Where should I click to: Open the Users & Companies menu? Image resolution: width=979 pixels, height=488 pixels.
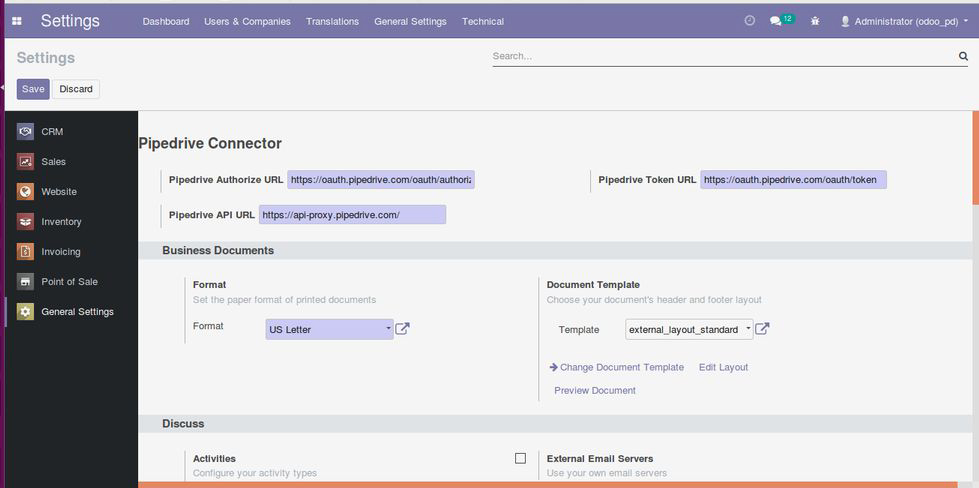[247, 21]
